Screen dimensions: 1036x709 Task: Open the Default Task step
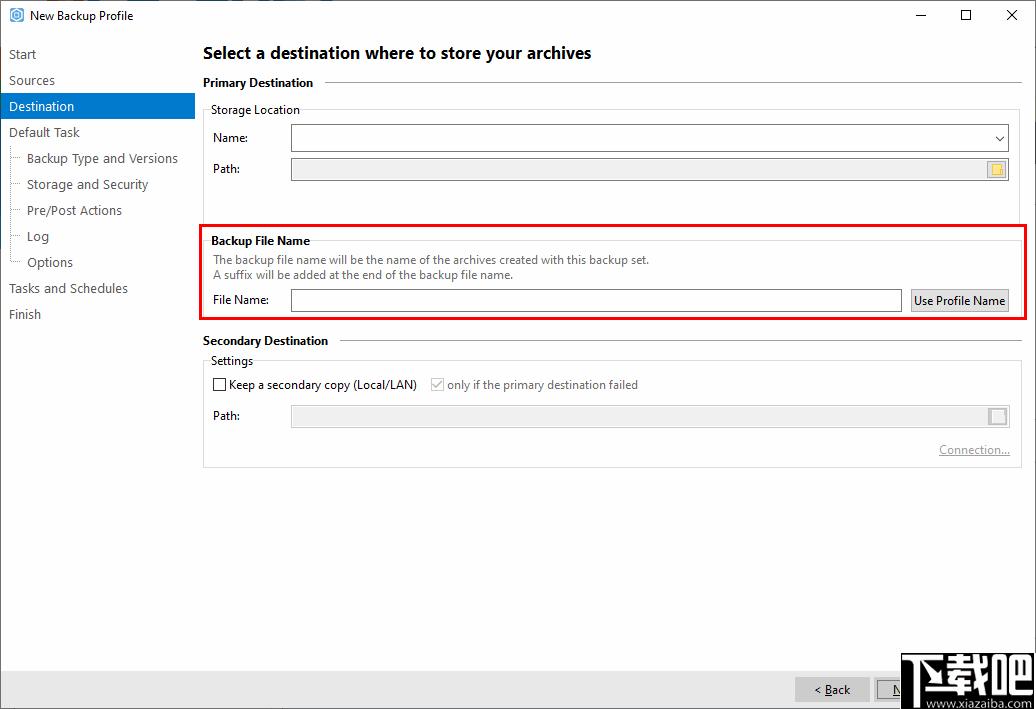pos(44,132)
